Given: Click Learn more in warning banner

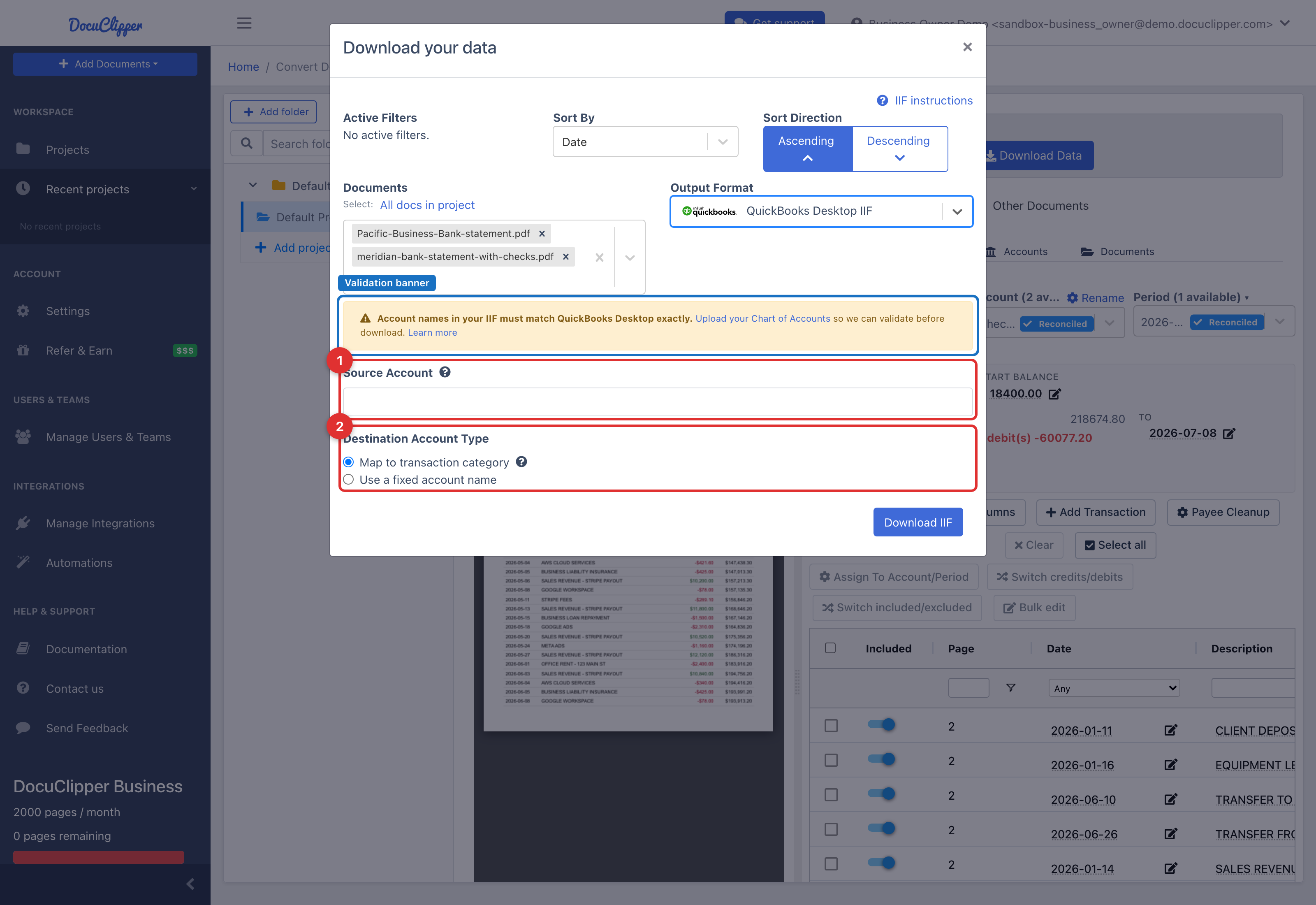Looking at the screenshot, I should (433, 333).
